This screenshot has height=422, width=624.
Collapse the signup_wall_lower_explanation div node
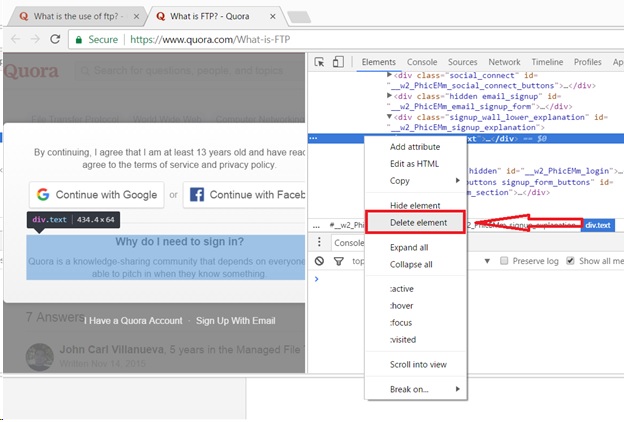pos(389,117)
